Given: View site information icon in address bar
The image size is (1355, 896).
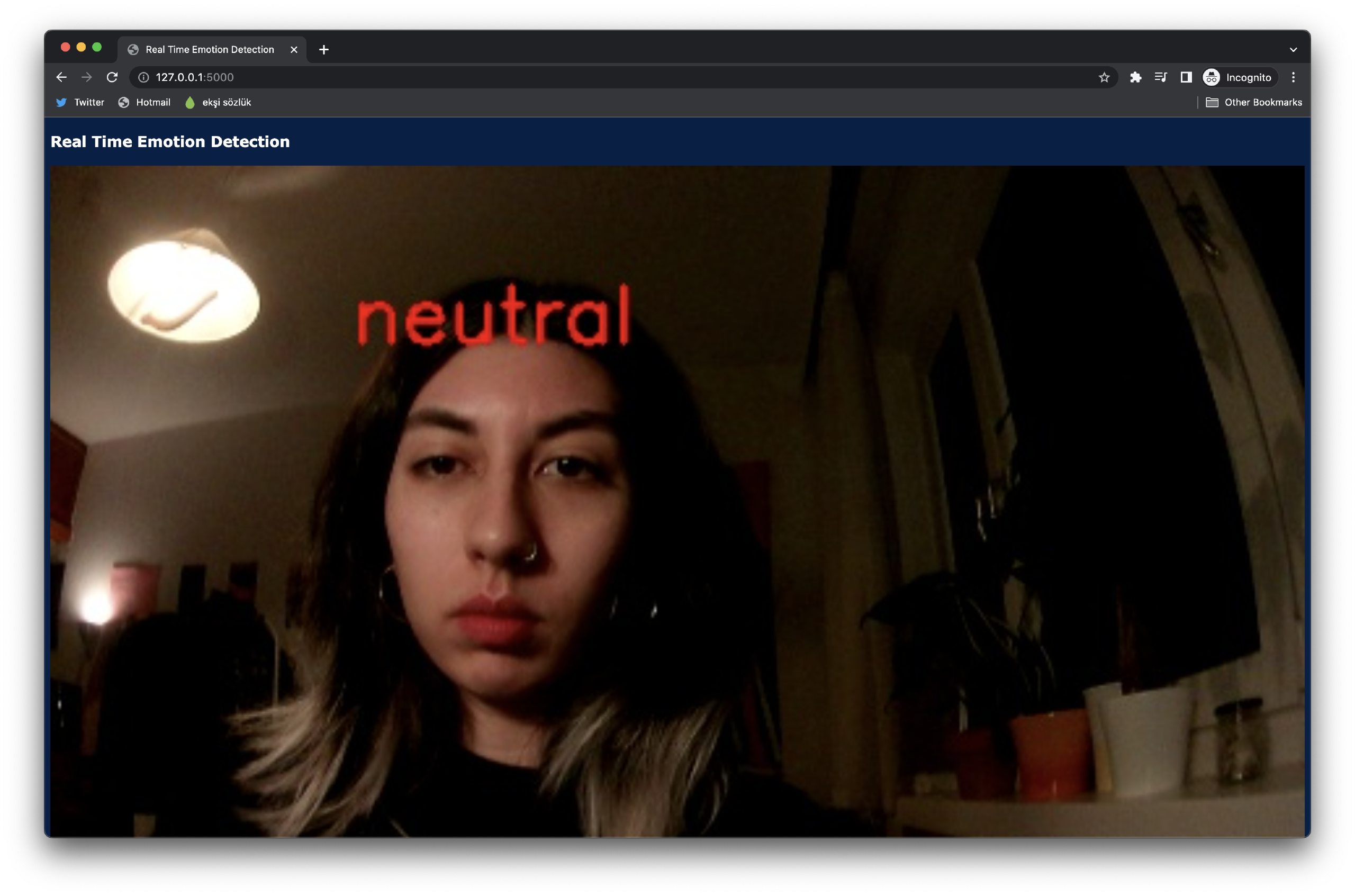Looking at the screenshot, I should click(x=143, y=77).
